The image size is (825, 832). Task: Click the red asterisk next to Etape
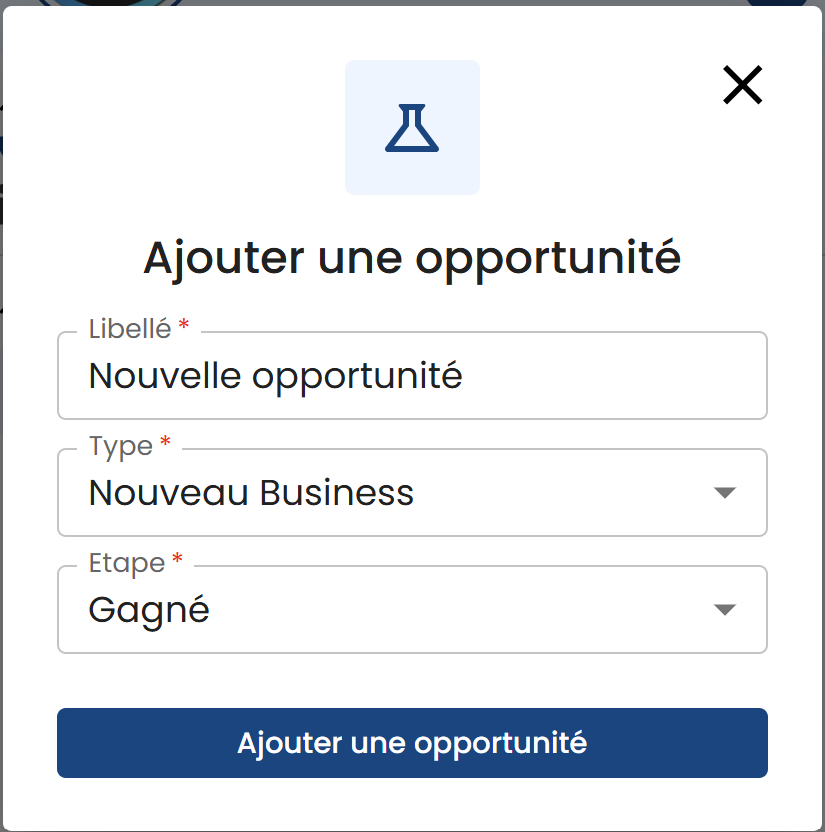tap(178, 560)
